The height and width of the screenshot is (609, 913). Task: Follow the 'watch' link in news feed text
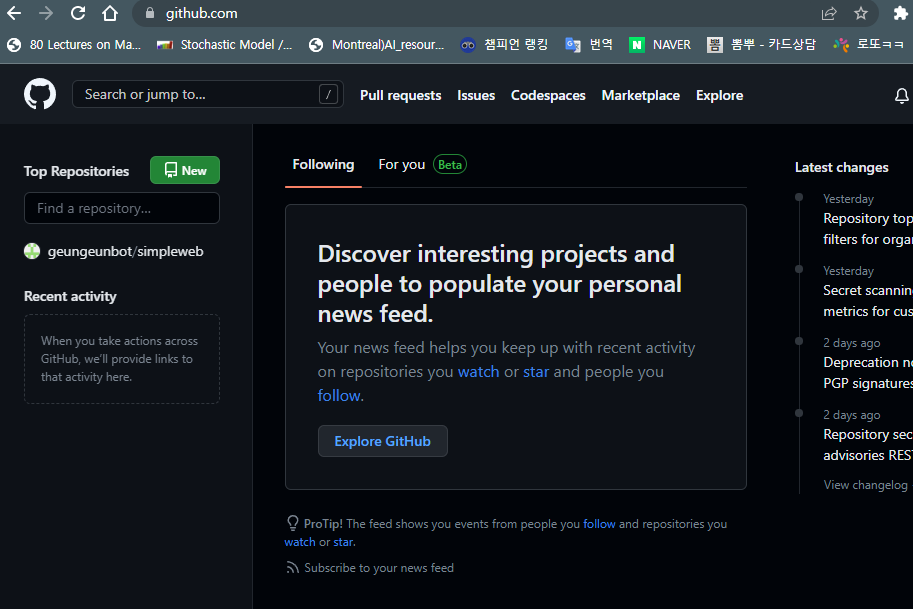478,371
